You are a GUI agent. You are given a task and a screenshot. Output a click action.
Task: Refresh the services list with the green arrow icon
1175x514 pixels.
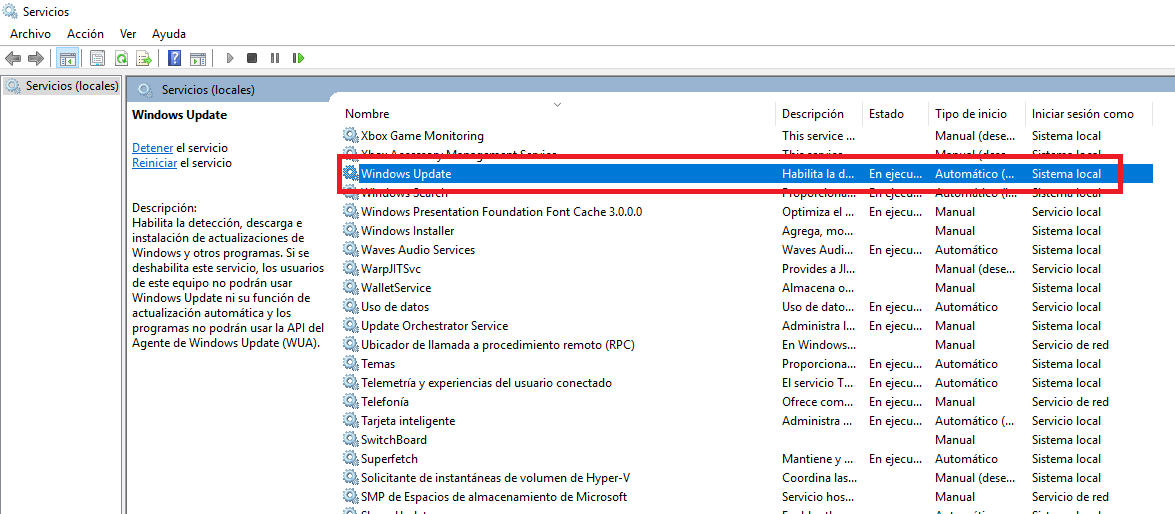(x=121, y=58)
